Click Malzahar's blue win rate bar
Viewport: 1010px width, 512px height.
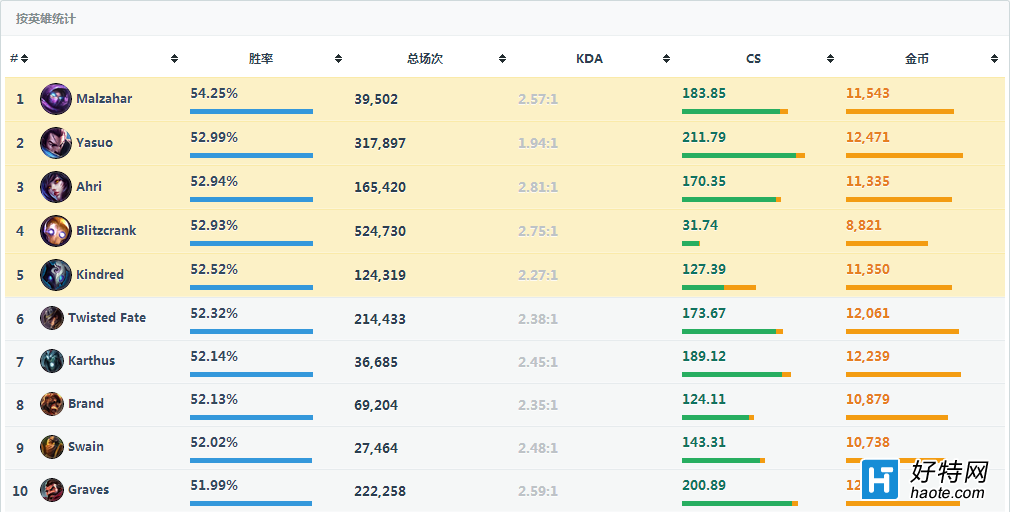(251, 111)
